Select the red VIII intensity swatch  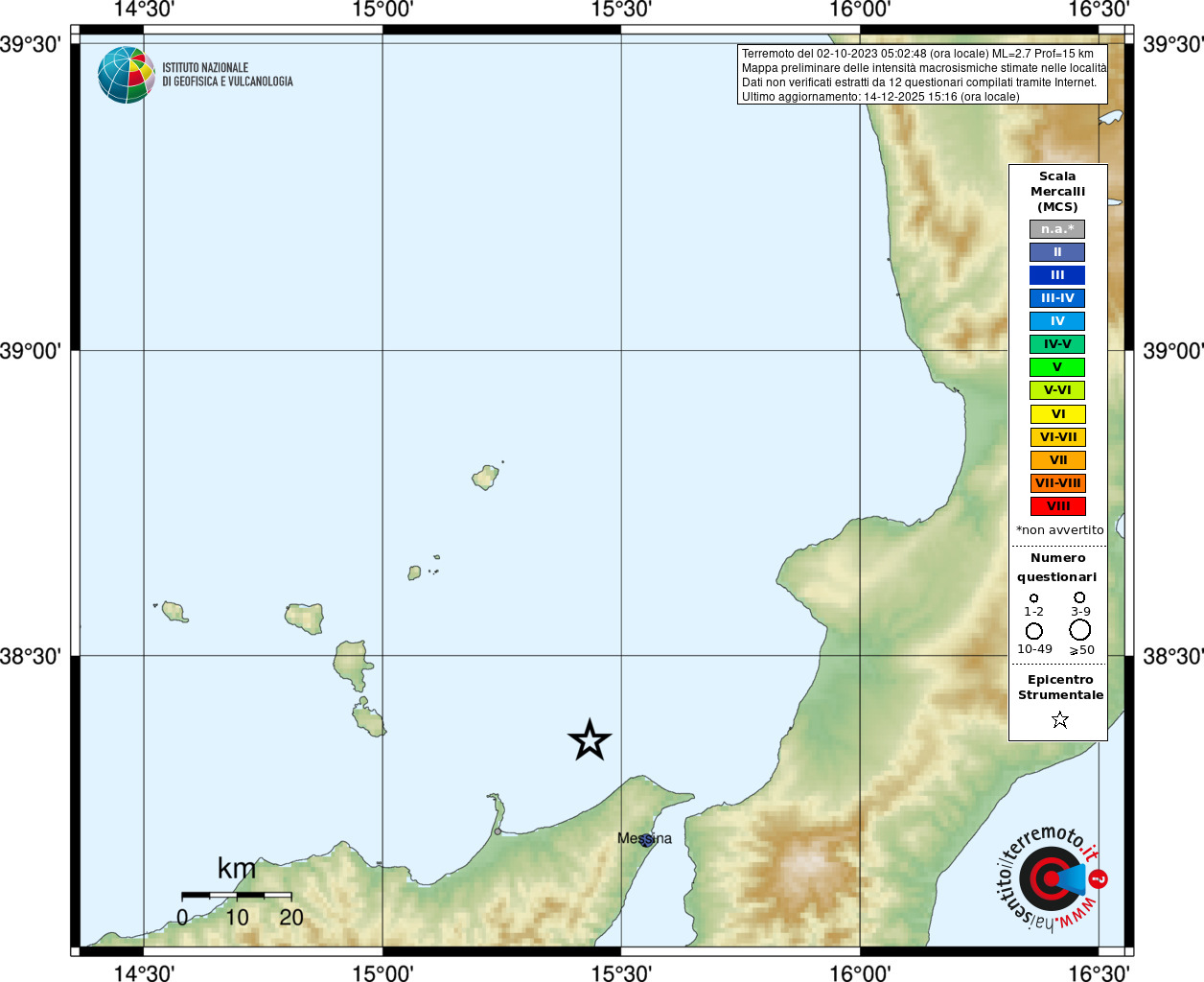1058,506
